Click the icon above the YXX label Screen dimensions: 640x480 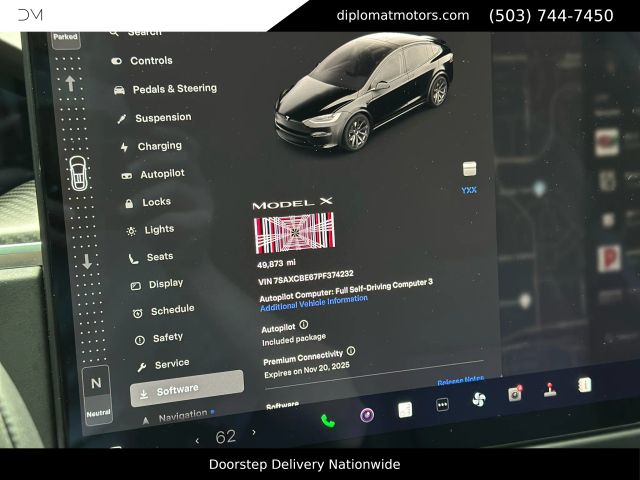pyautogui.click(x=469, y=169)
